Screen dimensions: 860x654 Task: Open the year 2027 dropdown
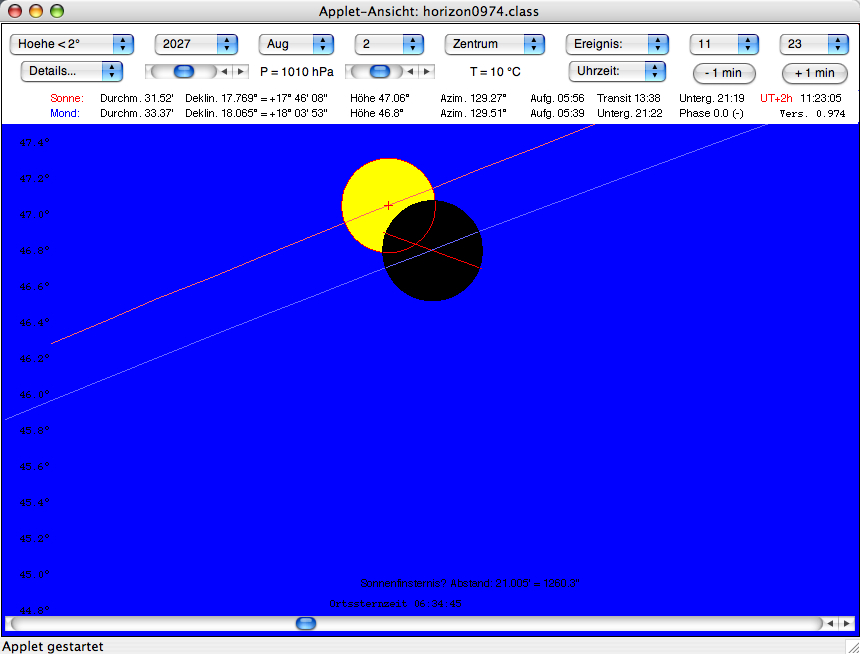tap(196, 44)
